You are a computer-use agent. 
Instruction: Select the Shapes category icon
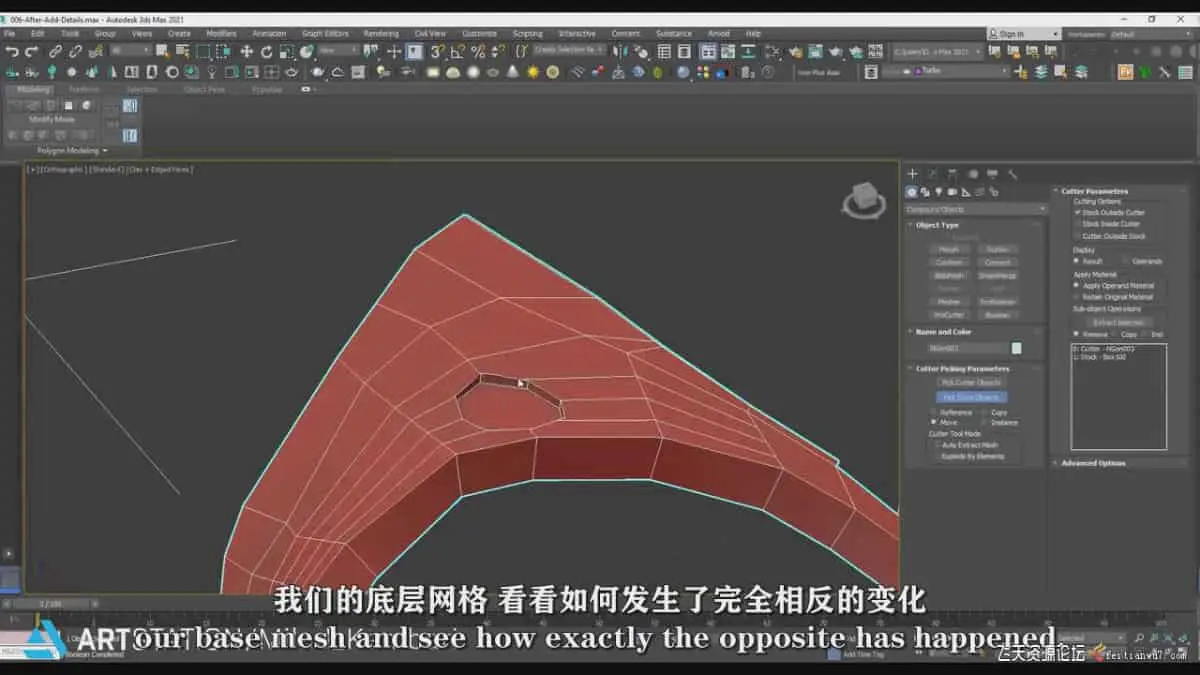pos(925,192)
